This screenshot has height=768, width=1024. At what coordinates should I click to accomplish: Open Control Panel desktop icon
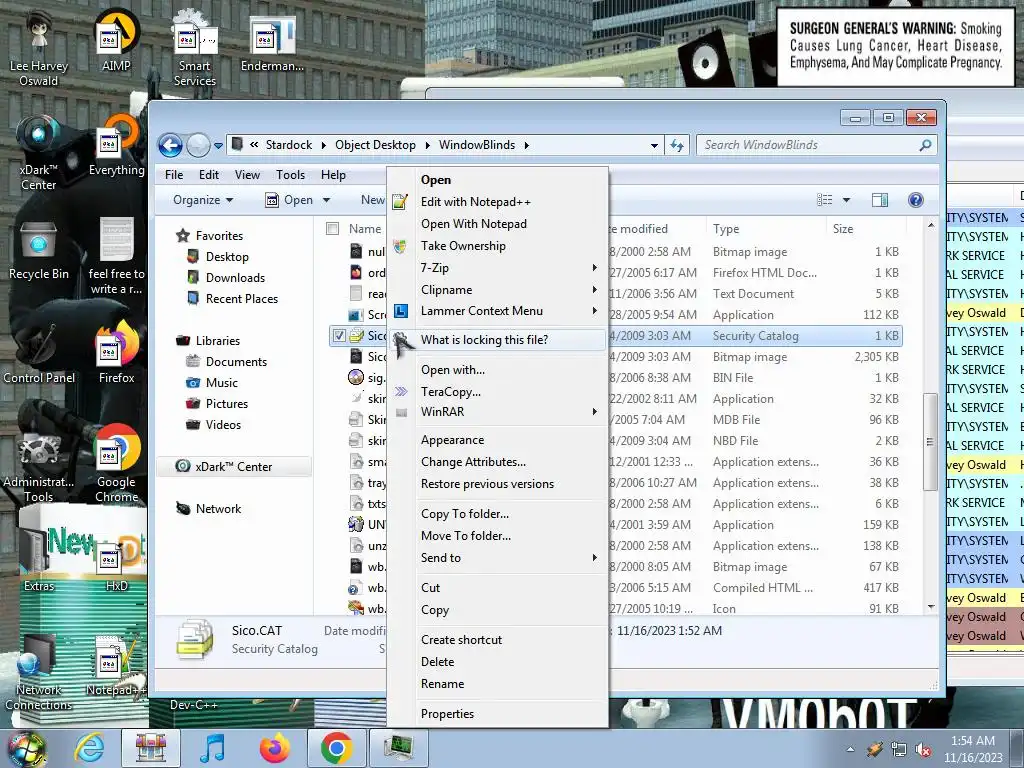tap(39, 355)
